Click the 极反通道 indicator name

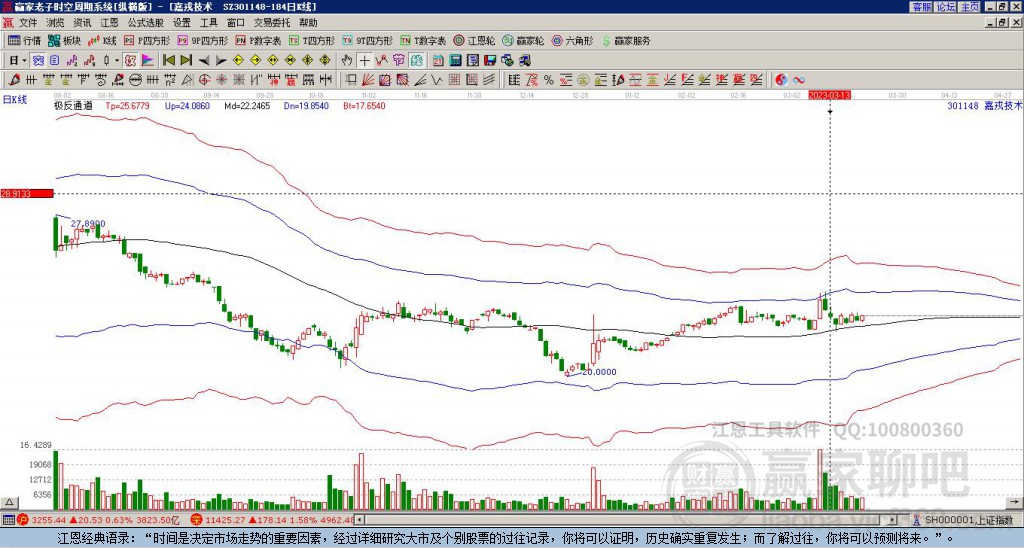[x=74, y=105]
